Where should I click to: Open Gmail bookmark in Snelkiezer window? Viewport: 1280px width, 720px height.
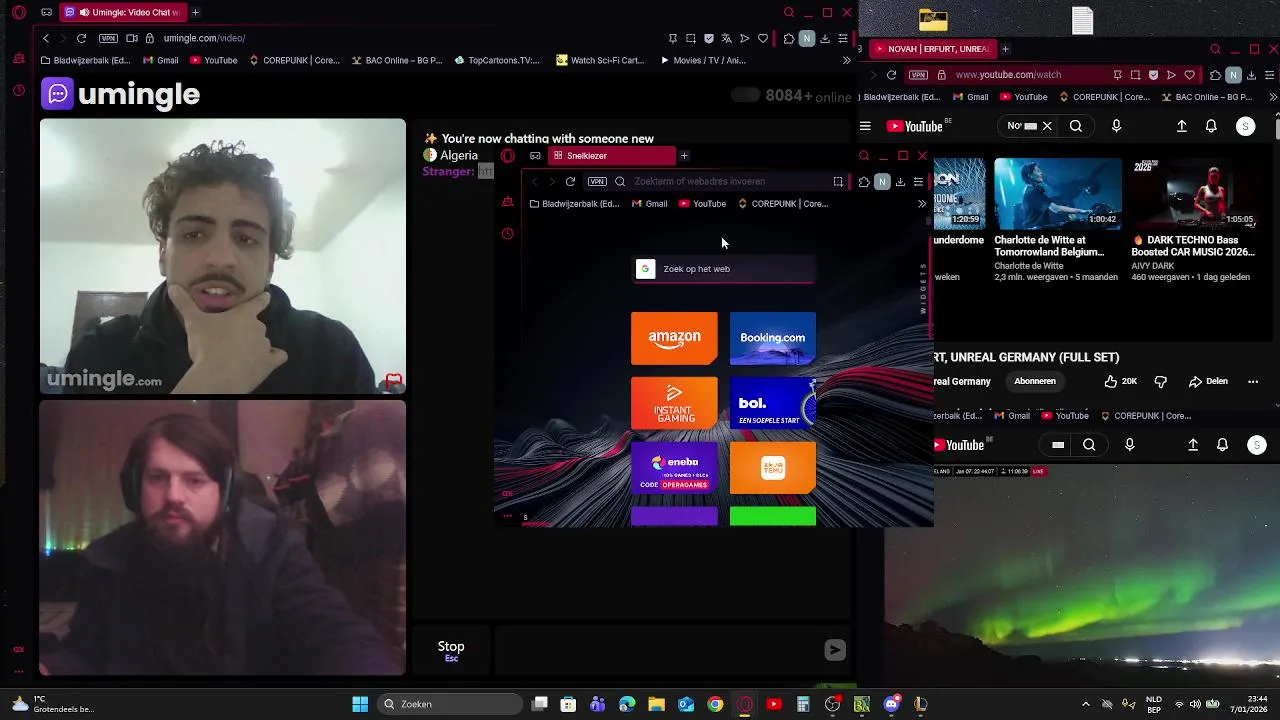tap(650, 204)
